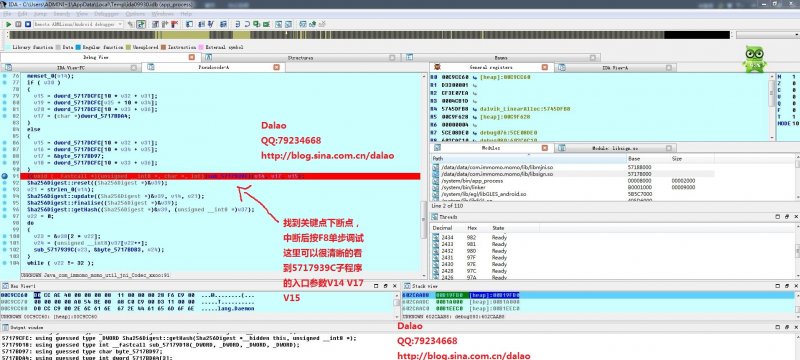This screenshot has height=360, width=800.
Task: Select pseudocode line 96 Sha256Digest::getHash
Action: 140,209
